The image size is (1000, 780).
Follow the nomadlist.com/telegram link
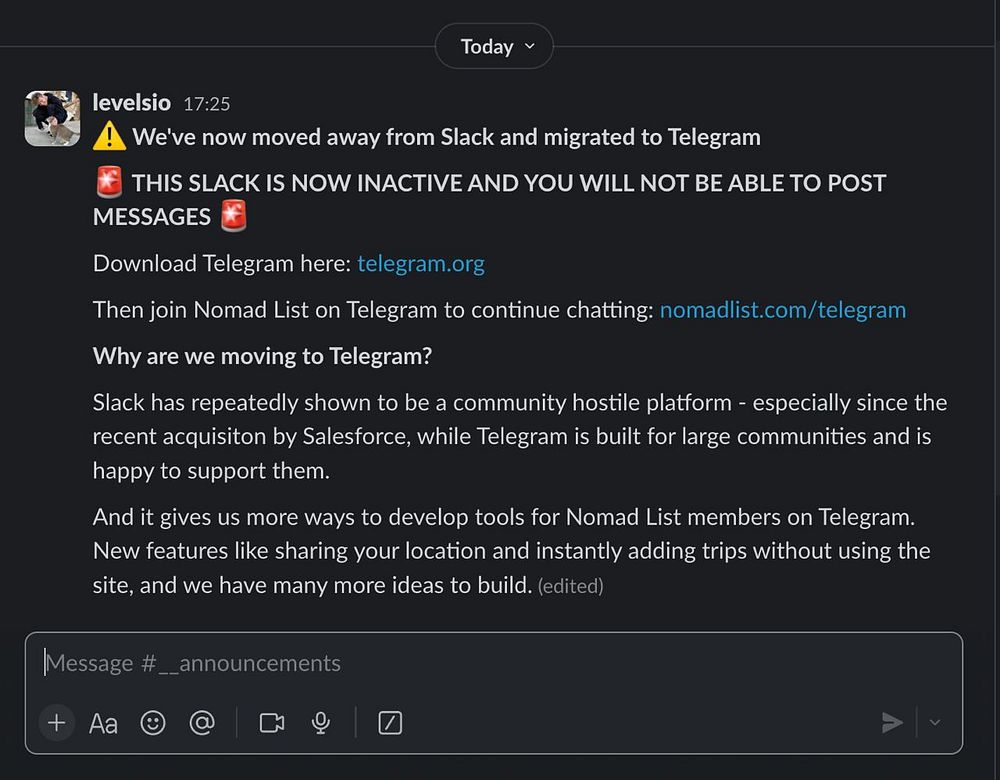click(x=782, y=310)
